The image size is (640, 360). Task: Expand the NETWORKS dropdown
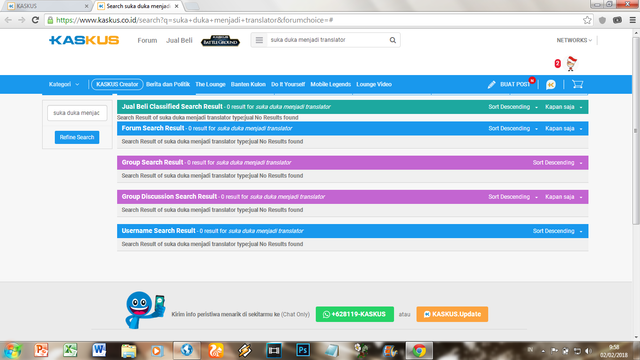click(x=574, y=40)
